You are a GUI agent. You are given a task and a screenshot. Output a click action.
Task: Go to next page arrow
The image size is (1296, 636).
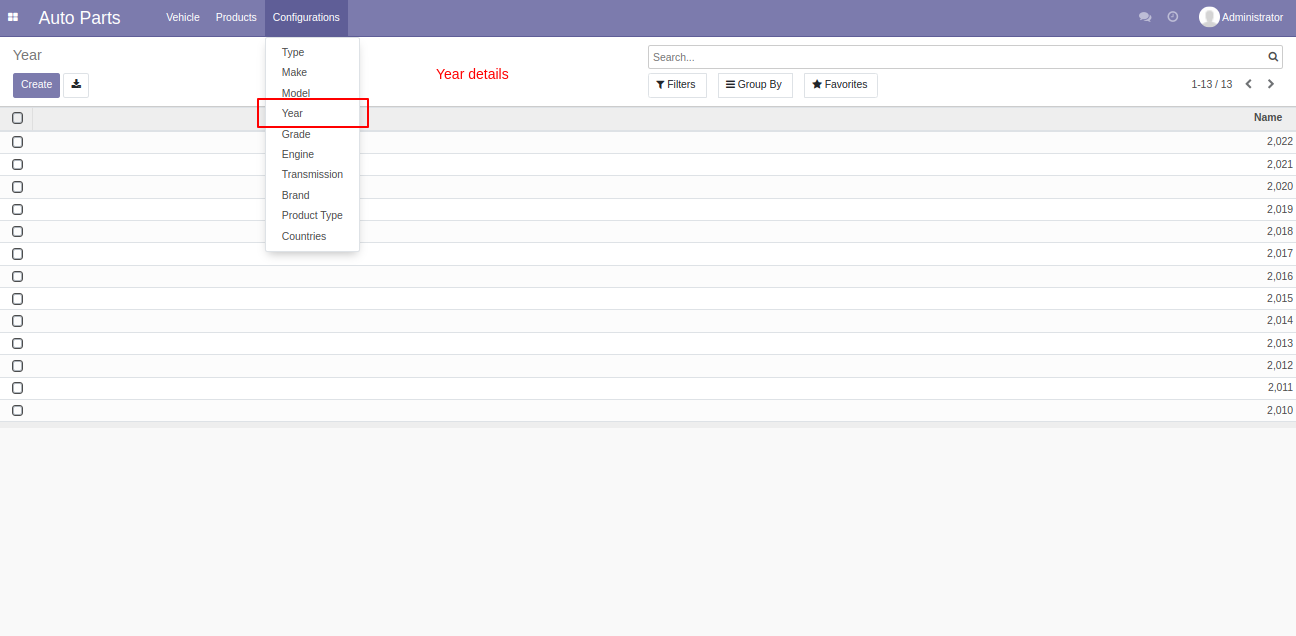pos(1271,84)
